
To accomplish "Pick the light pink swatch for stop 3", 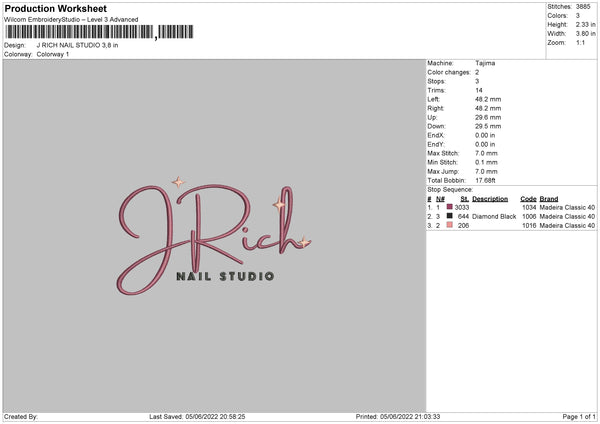I will click(450, 225).
